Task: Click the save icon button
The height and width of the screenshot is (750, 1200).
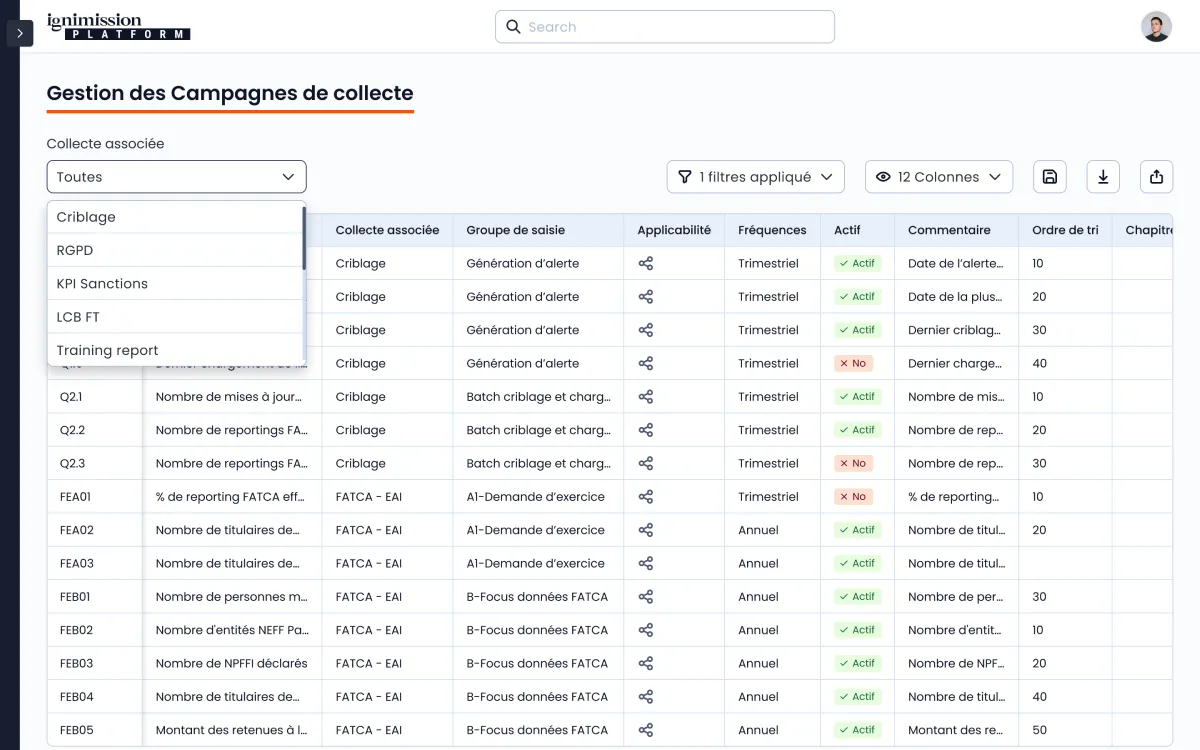Action: [x=1050, y=177]
